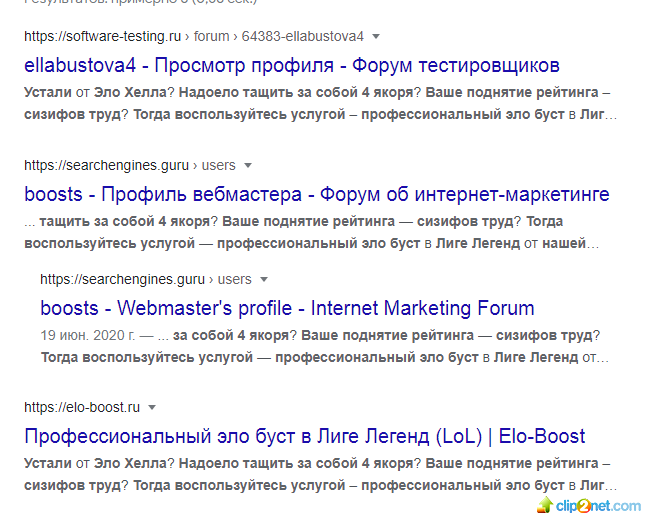Screen dimensions: 645x516
Task: Expand options arrow next to software-testing.ru URL
Action: pyautogui.click(x=376, y=37)
